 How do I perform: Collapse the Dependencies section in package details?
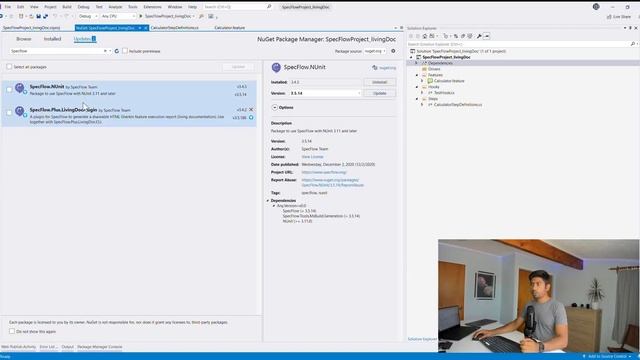268,201
